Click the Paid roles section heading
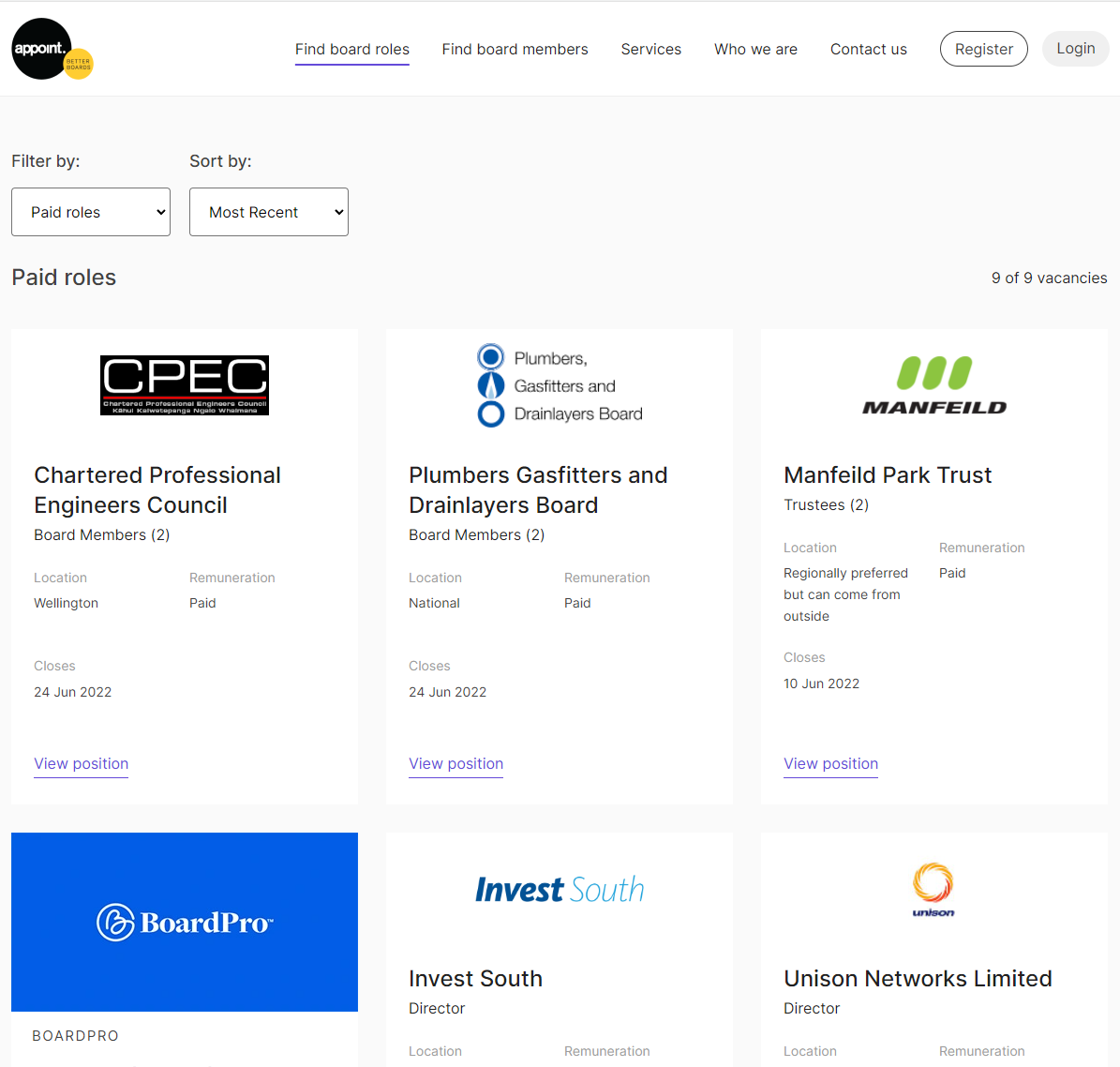 (64, 278)
